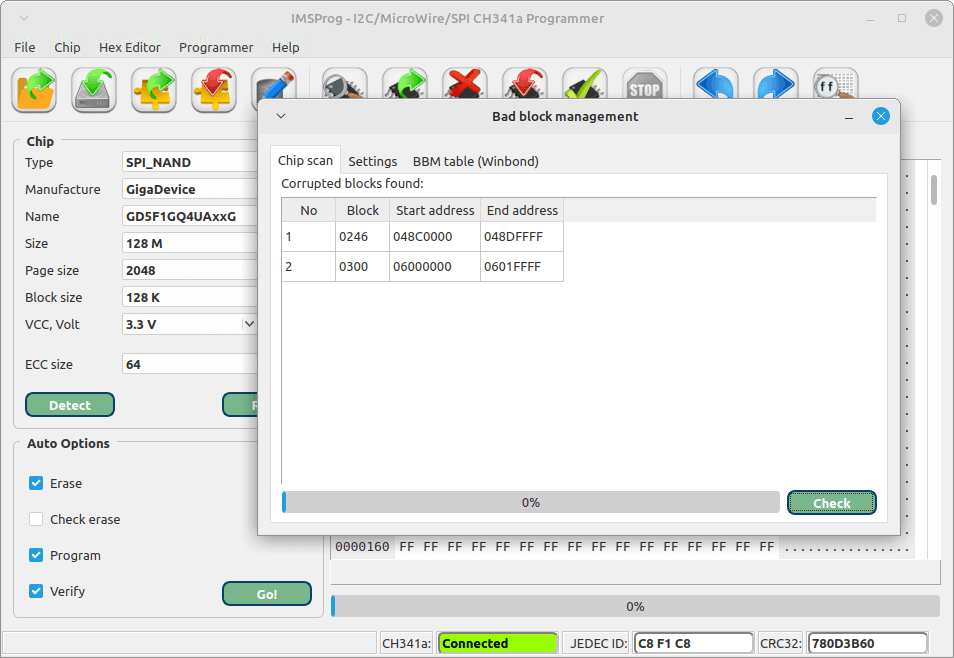Open the Programmer menu
This screenshot has width=954, height=658.
[x=216, y=47]
